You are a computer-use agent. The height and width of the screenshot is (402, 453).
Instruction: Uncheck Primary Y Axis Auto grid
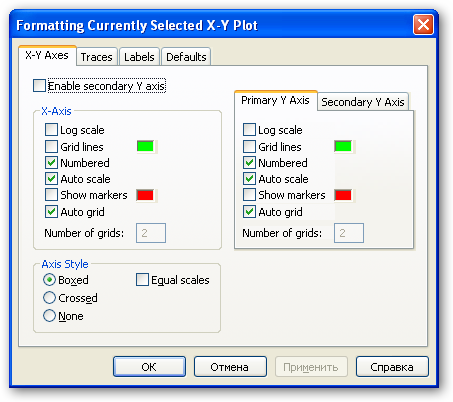[249, 211]
